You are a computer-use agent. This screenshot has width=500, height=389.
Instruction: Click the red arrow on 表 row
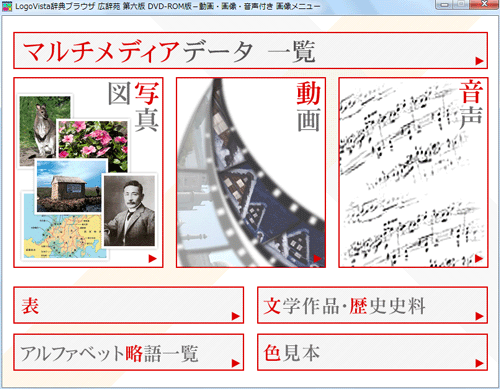click(236, 316)
